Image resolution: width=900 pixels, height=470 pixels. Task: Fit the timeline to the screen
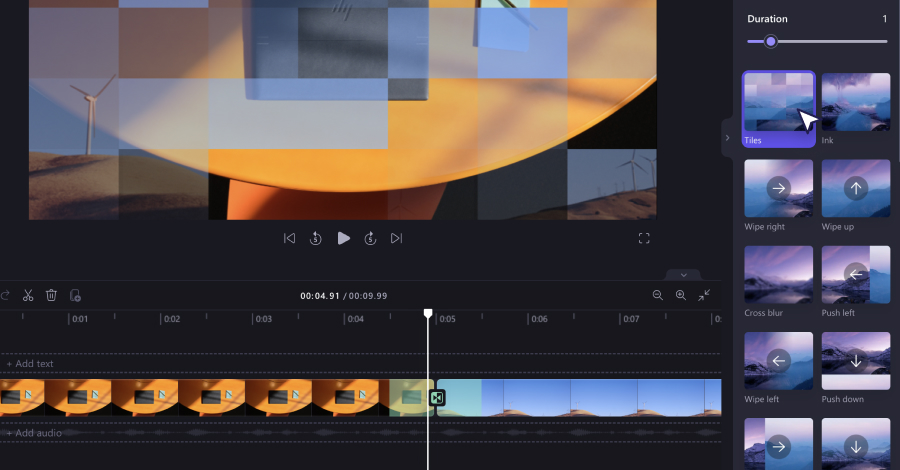point(704,295)
